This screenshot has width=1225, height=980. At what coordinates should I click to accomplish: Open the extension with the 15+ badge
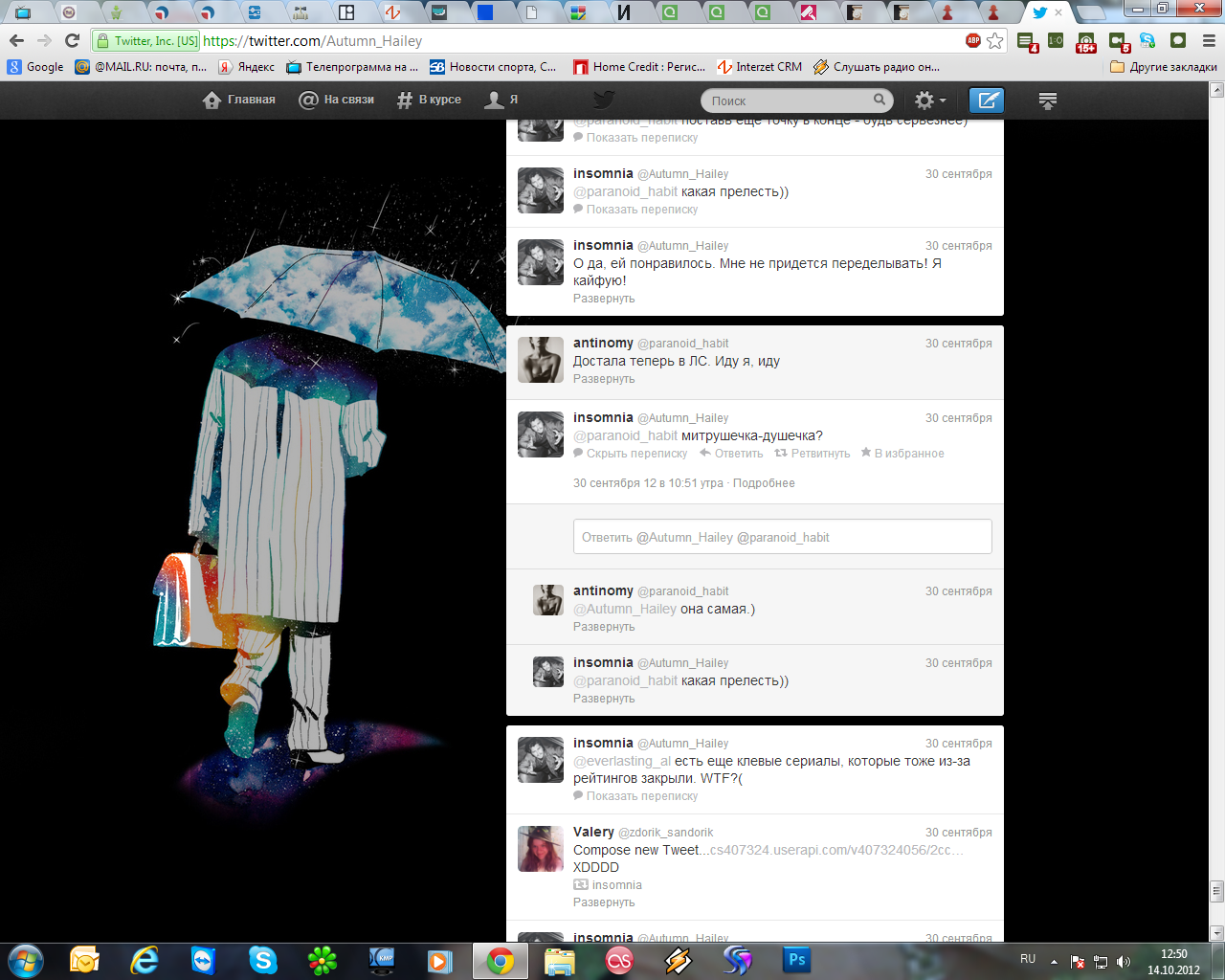pos(1086,42)
